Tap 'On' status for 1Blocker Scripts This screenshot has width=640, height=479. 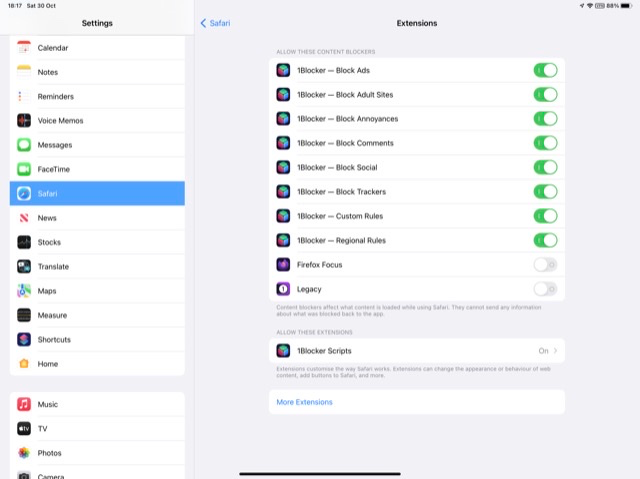[x=543, y=350]
